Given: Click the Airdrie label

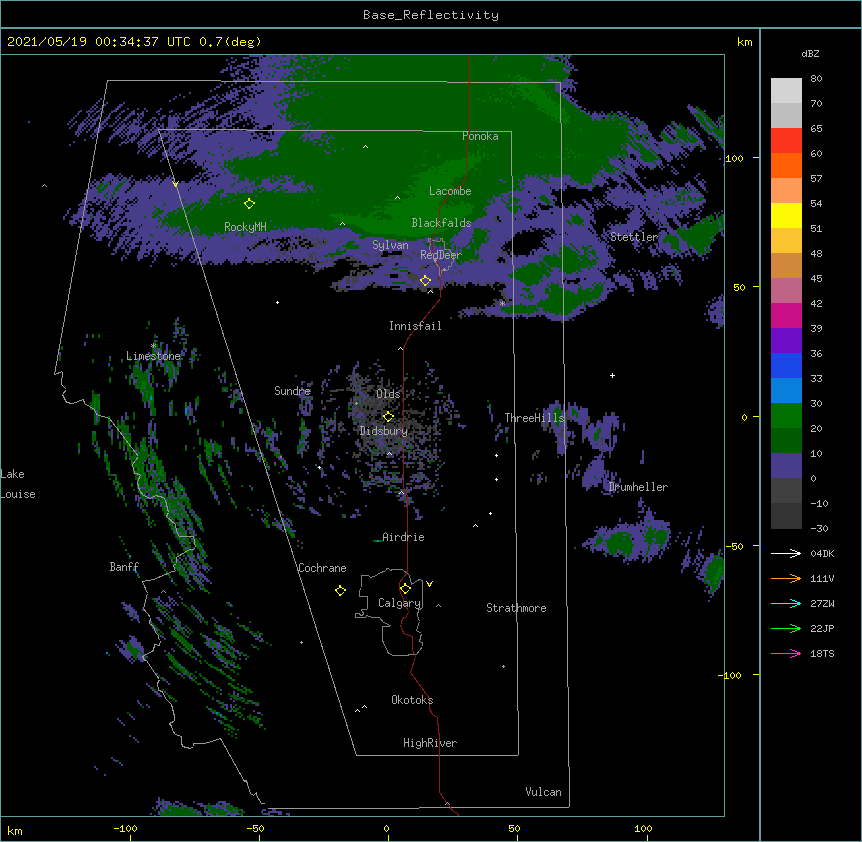Looking at the screenshot, I should 403,537.
